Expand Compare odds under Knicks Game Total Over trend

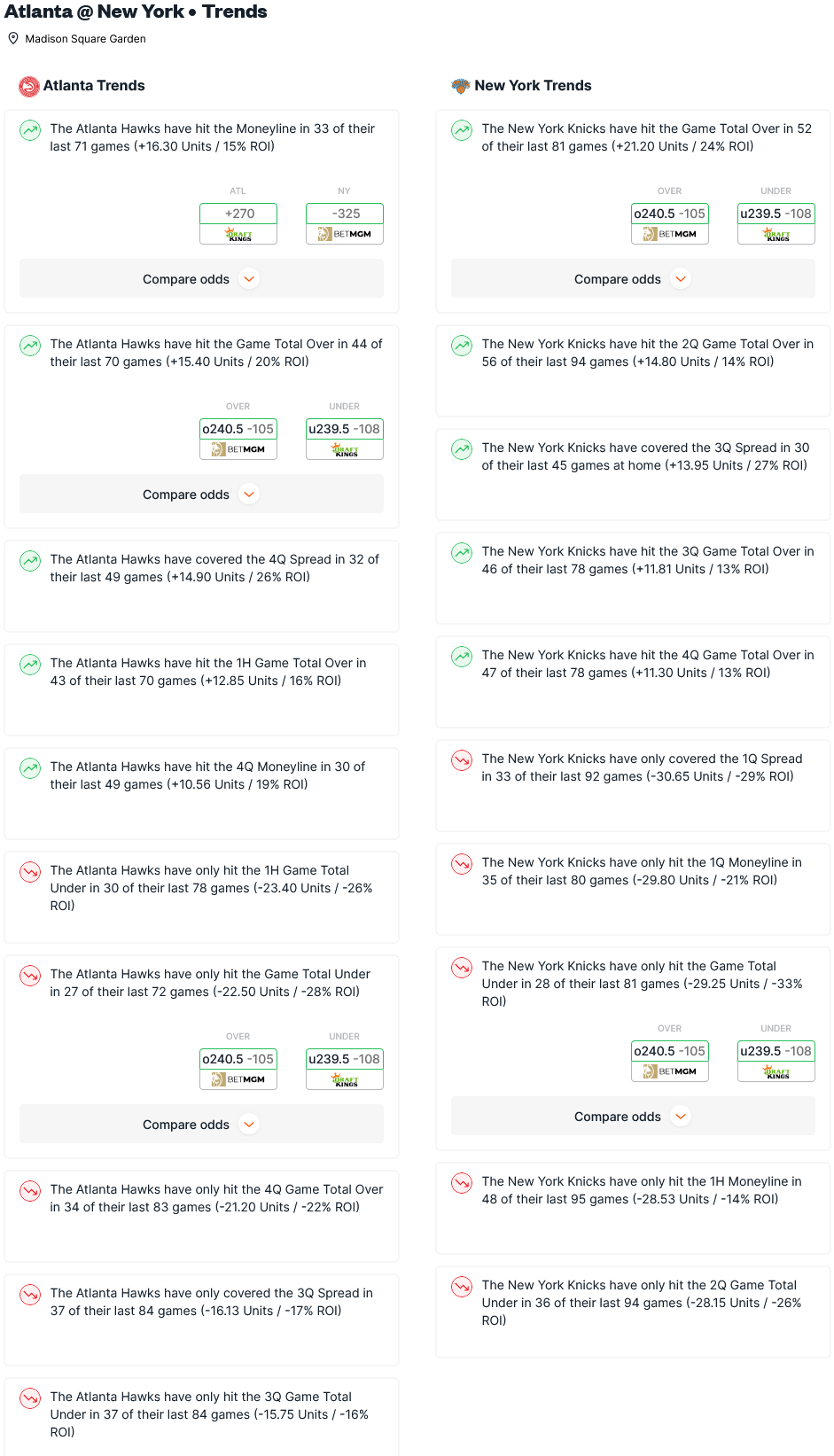pyautogui.click(x=633, y=279)
